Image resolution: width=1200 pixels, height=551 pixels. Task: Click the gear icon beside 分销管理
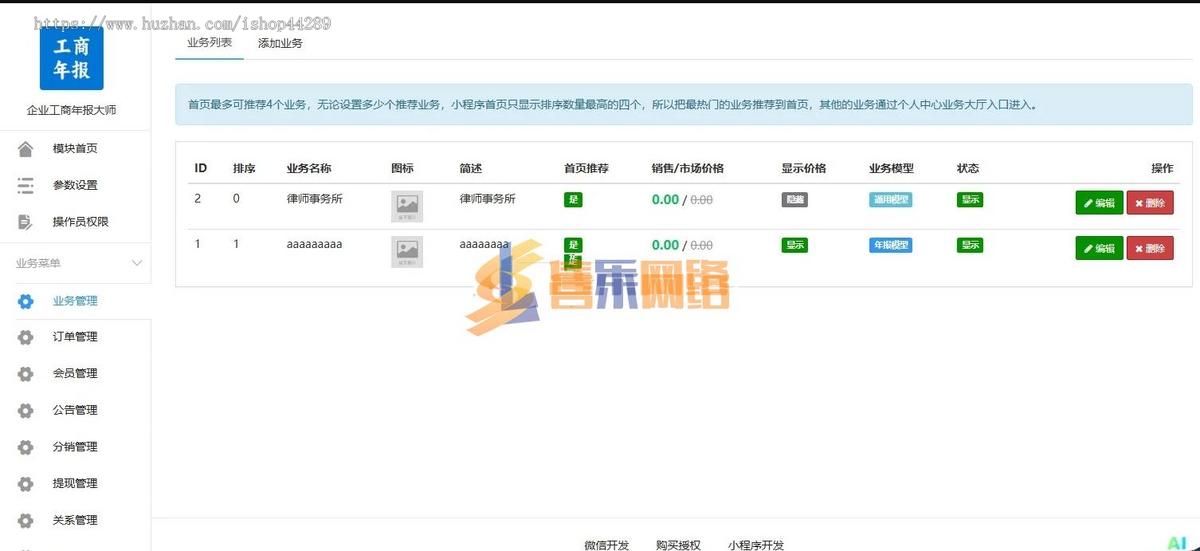26,447
